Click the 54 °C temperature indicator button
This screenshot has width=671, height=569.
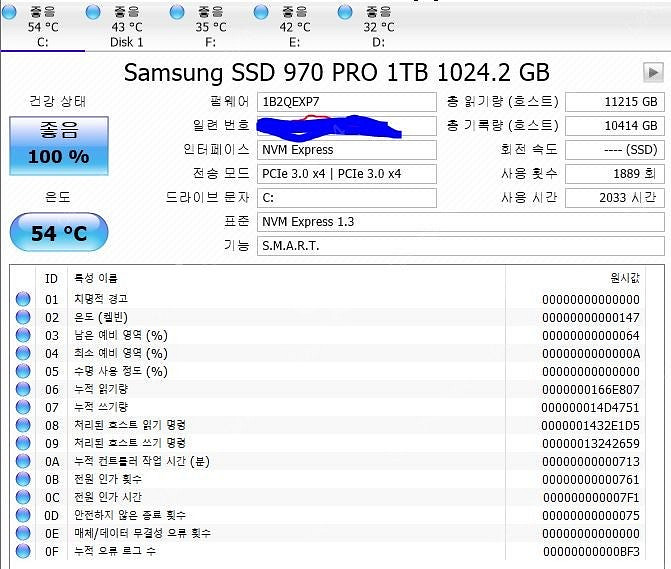59,232
